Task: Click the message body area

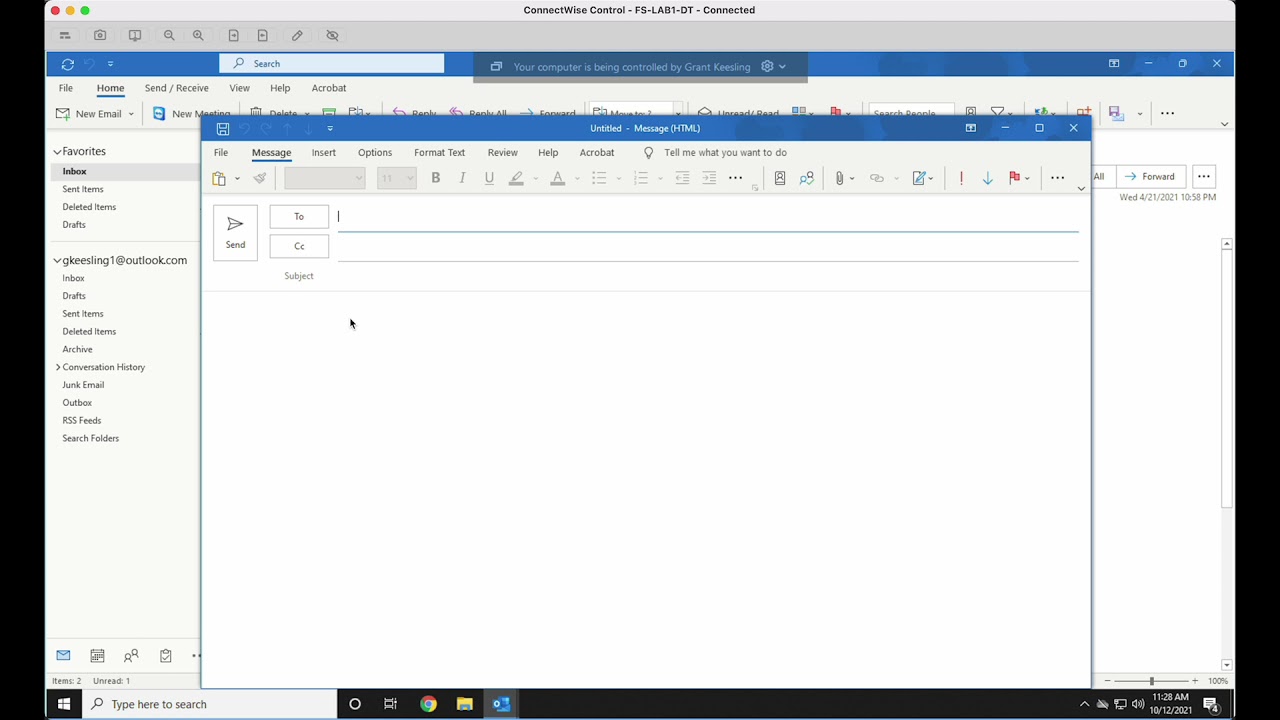Action: [x=645, y=488]
